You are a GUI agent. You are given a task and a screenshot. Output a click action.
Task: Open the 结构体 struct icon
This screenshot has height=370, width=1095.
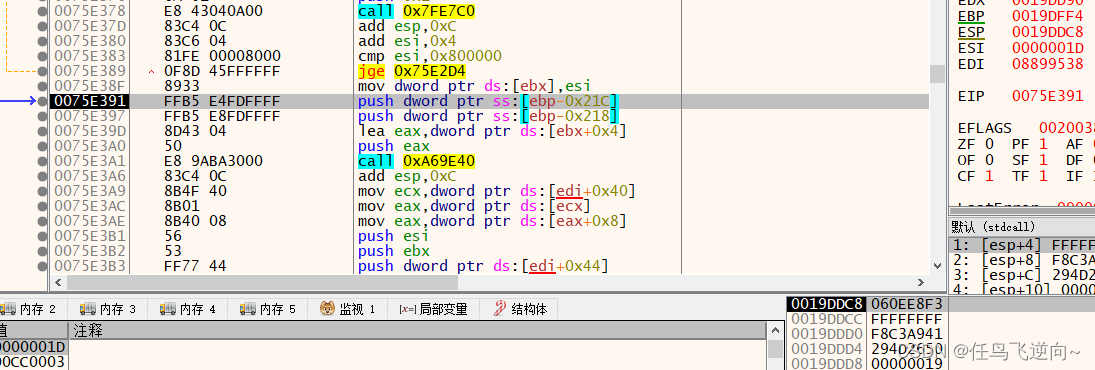click(x=499, y=308)
